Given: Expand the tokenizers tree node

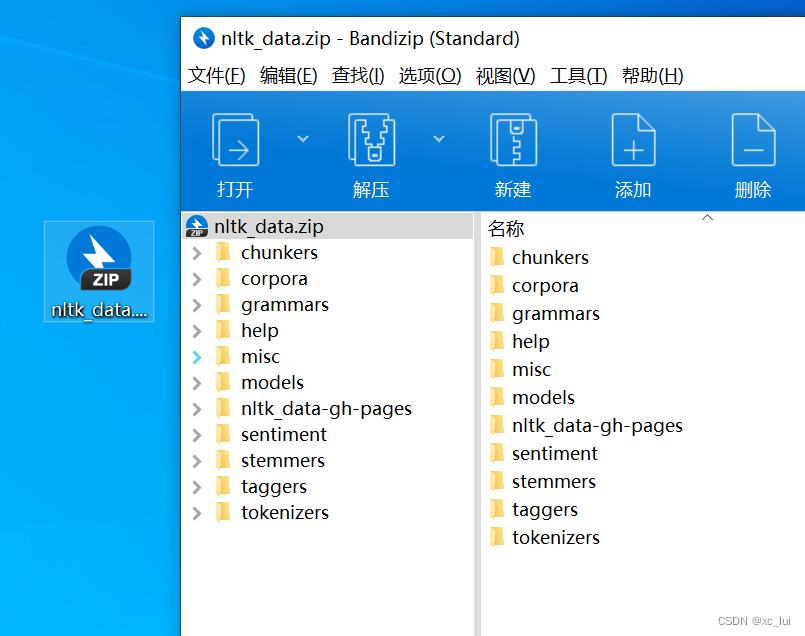Looking at the screenshot, I should tap(197, 513).
